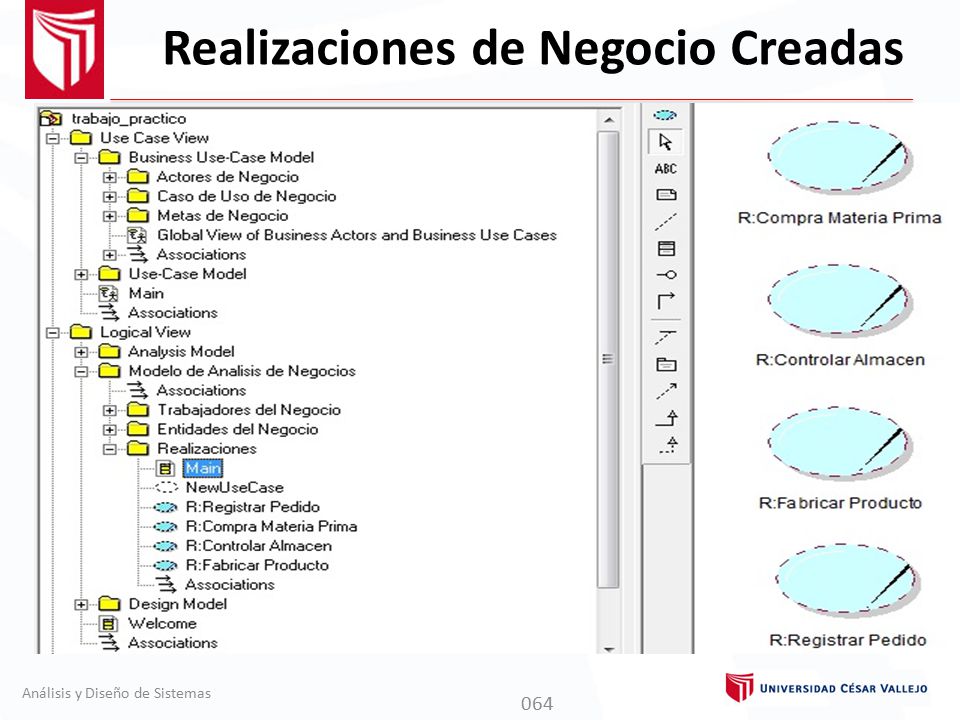Collapse Modelo de Analisis de Negocios node
The height and width of the screenshot is (720, 960).
tap(81, 372)
